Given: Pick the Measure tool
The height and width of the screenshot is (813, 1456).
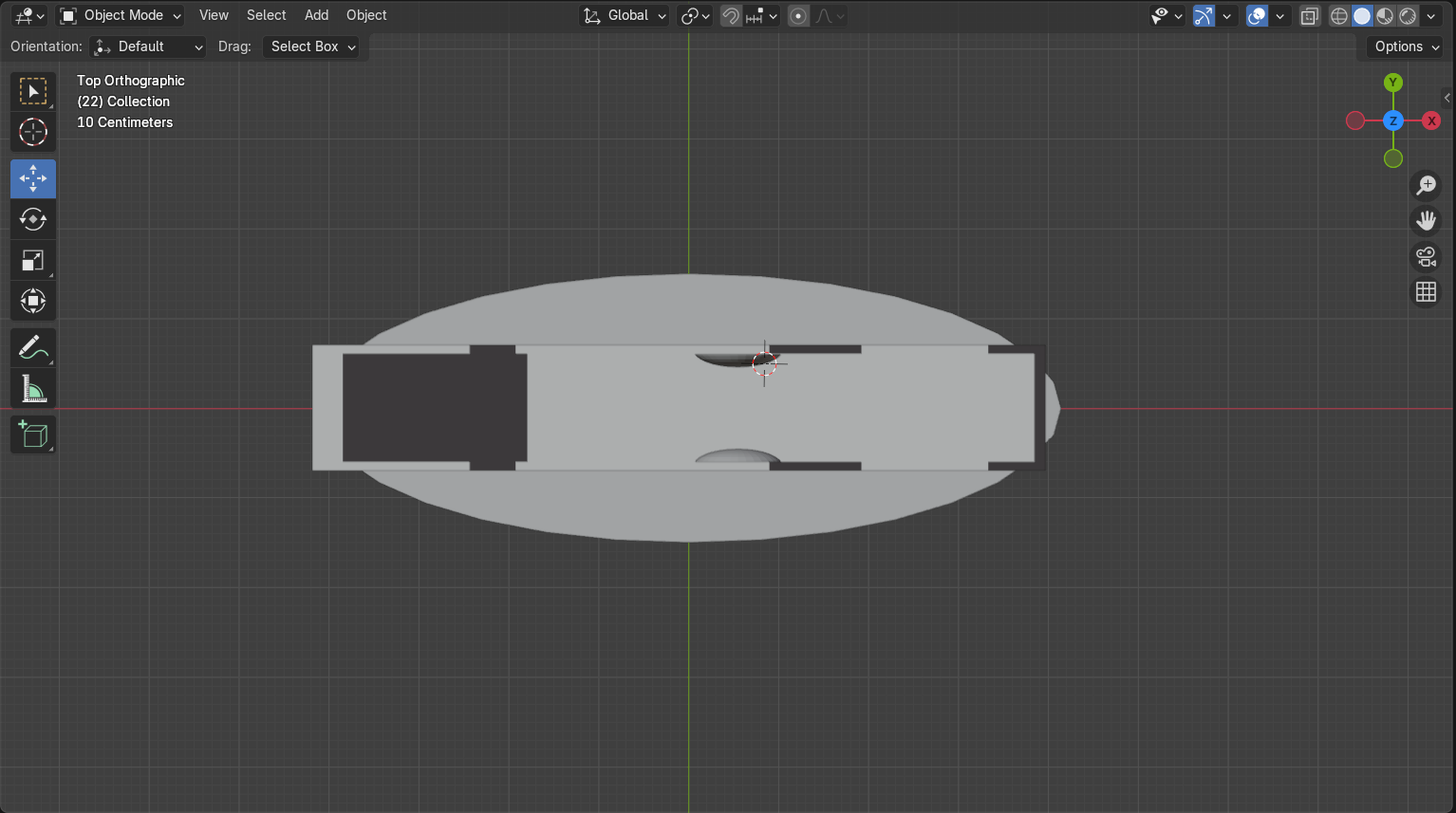Looking at the screenshot, I should coord(33,389).
